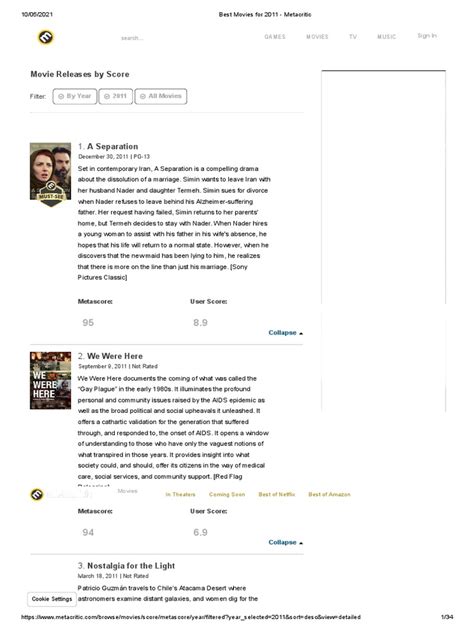The width and height of the screenshot is (474, 632).
Task: Click the Metacritic logo in top header
Action: coord(46,37)
